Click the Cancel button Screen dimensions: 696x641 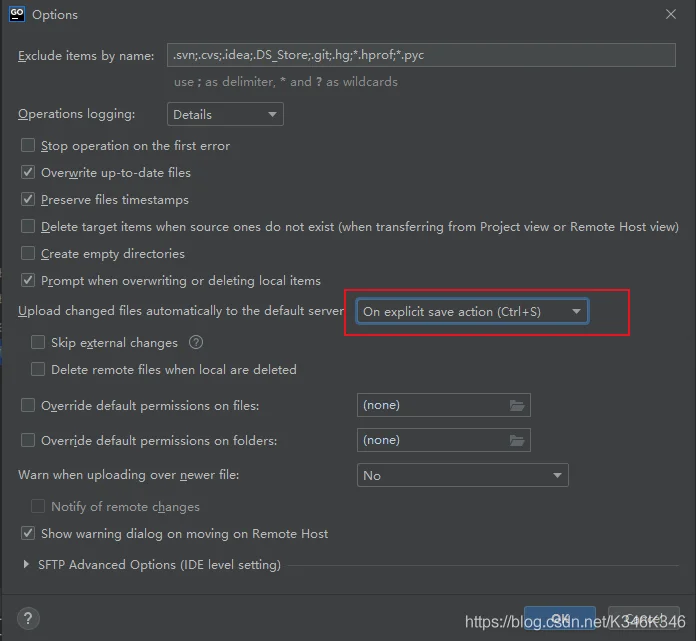(644, 619)
